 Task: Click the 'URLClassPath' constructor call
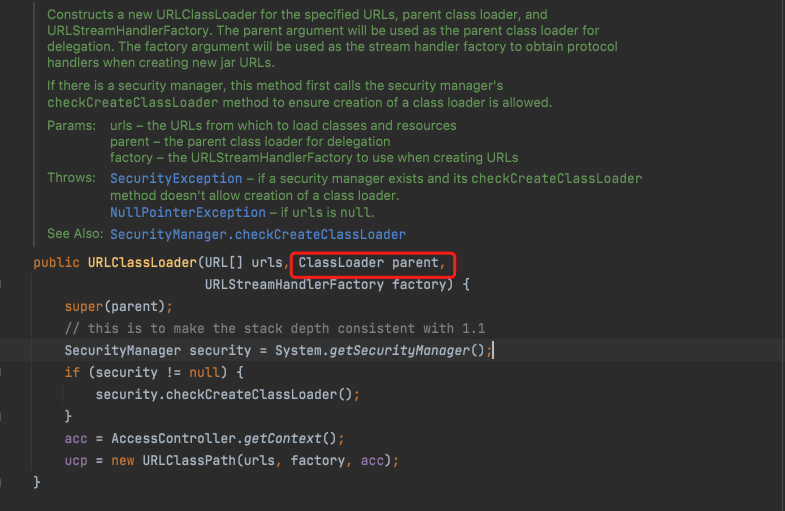tap(189, 461)
